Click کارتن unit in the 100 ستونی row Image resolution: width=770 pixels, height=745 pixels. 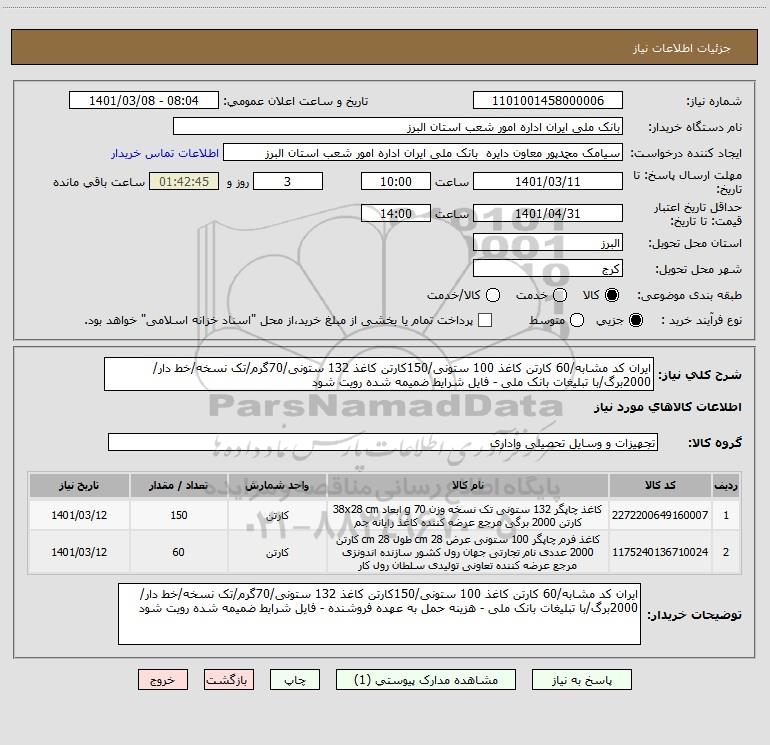pos(277,552)
